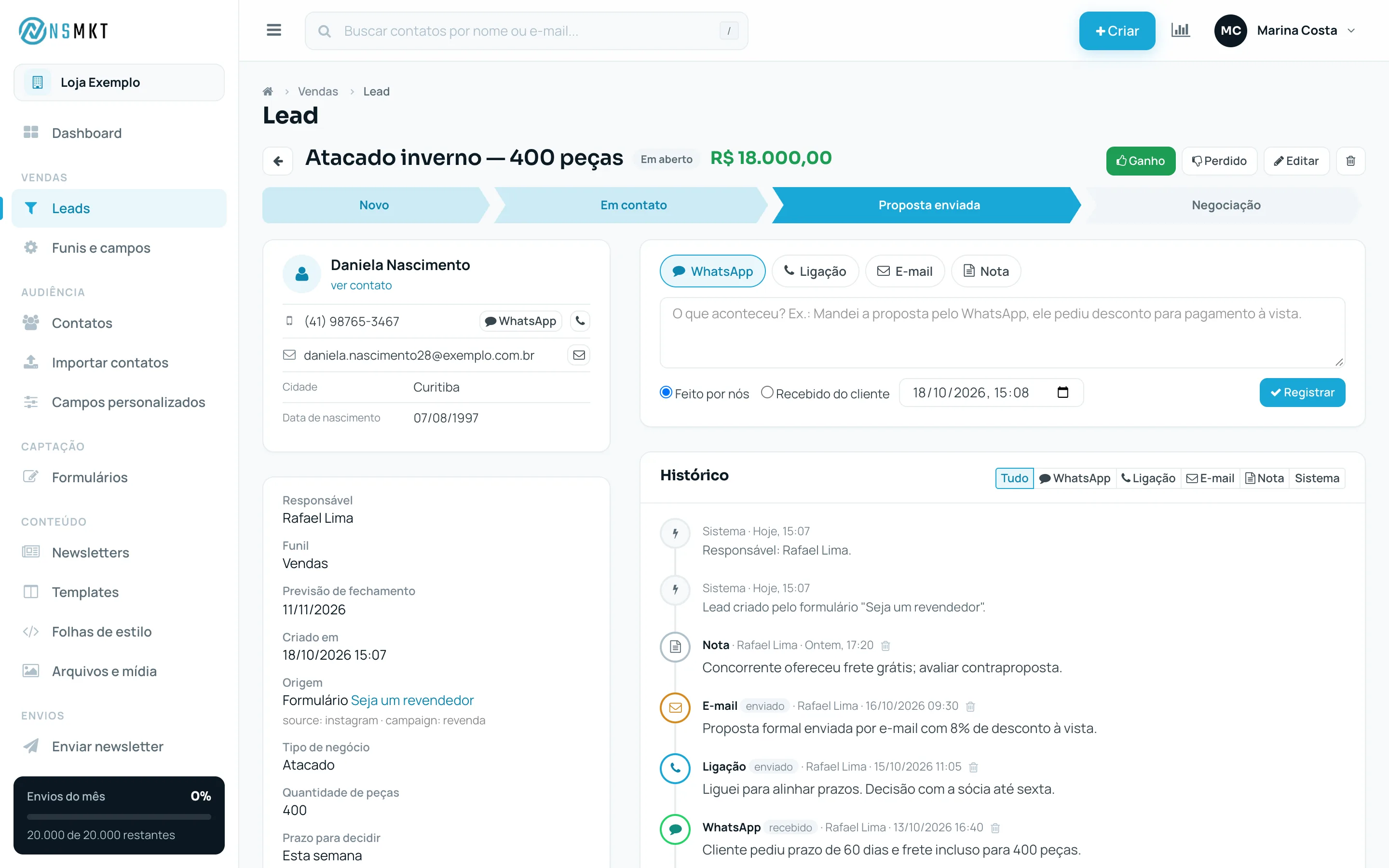
Task: Open Loja Exemplo store selector
Action: click(119, 82)
